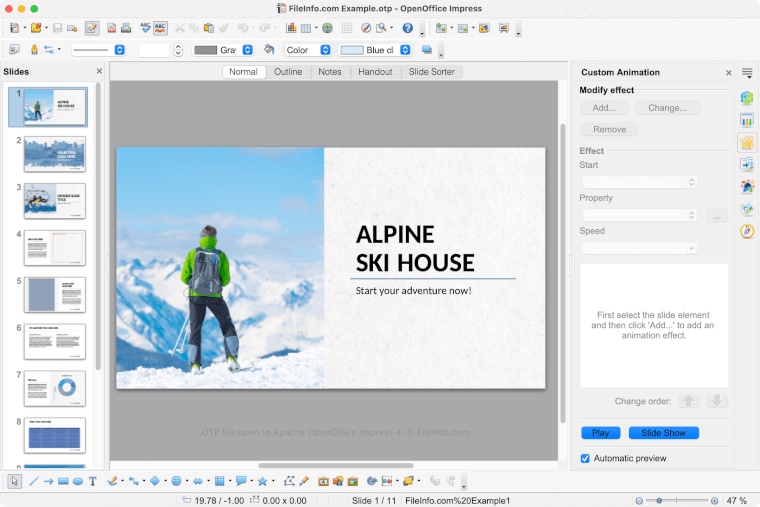Select the Line drawing tool

(x=33, y=481)
